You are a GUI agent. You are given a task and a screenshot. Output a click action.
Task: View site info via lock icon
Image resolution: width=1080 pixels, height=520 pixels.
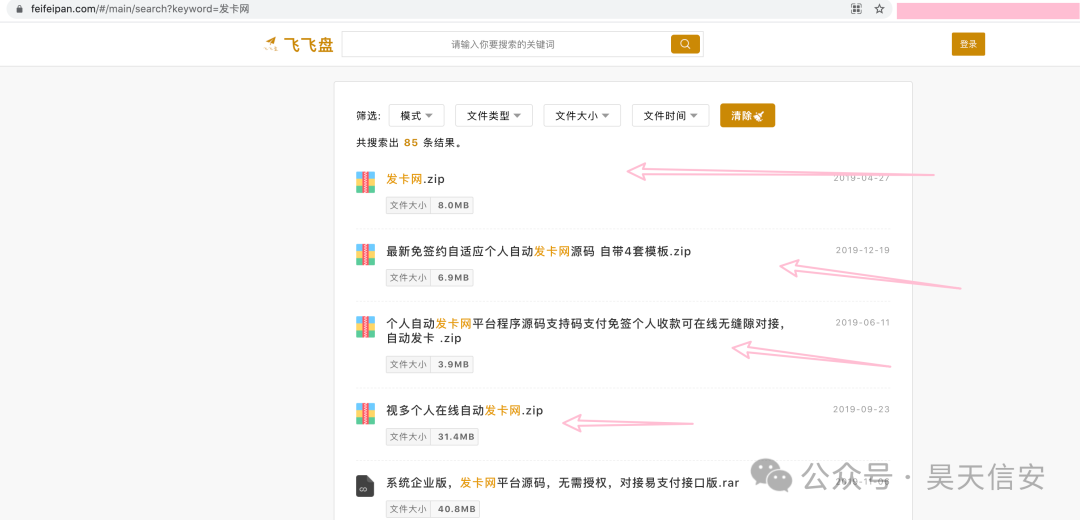coord(19,9)
